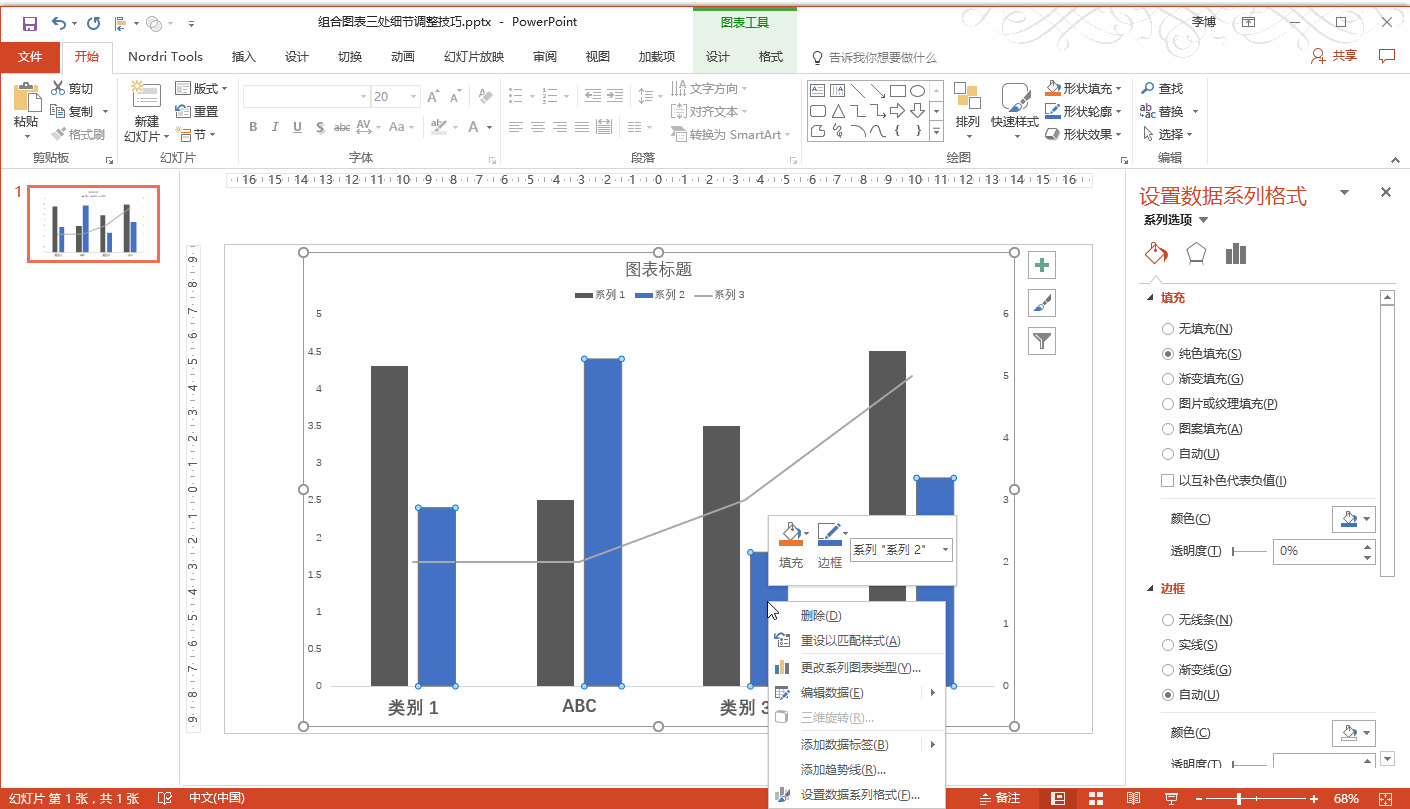
Task: Click the Paste clipboard icon
Action: point(26,98)
